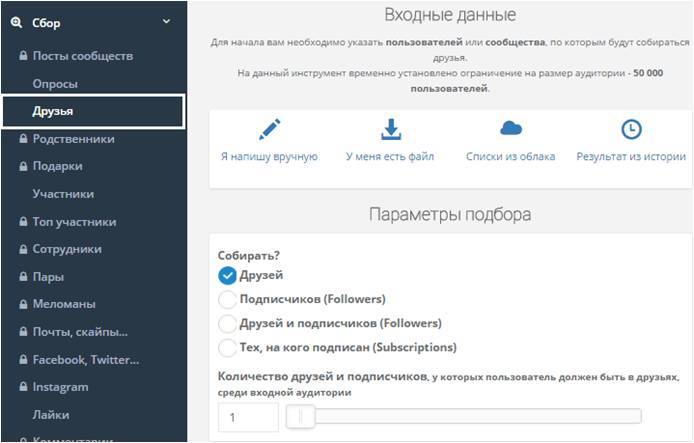Click lock icon next to Посты сообществ

point(22,56)
